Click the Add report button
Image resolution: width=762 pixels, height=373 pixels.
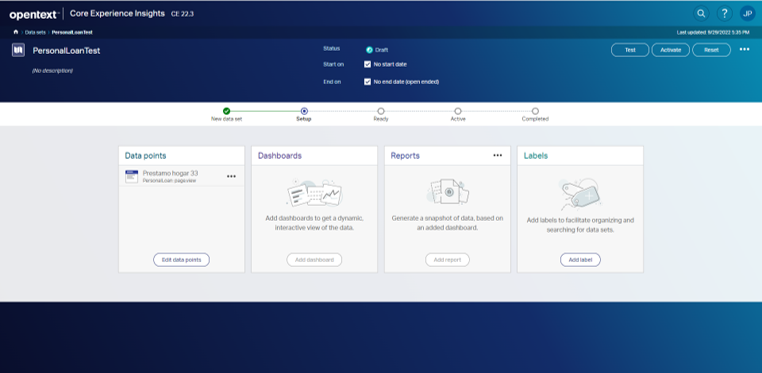pos(448,260)
